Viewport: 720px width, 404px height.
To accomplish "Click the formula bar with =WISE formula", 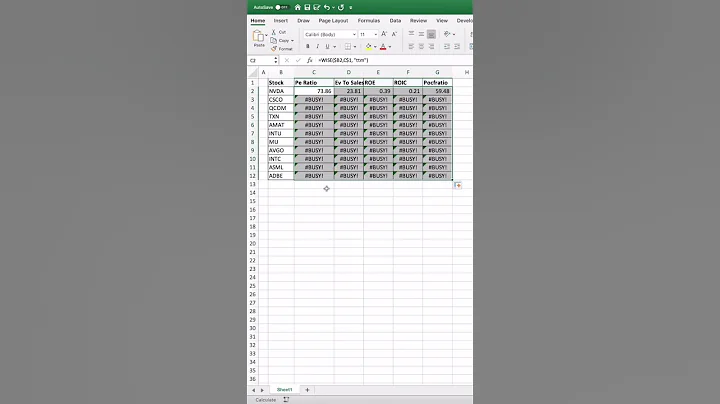I will tap(394, 60).
